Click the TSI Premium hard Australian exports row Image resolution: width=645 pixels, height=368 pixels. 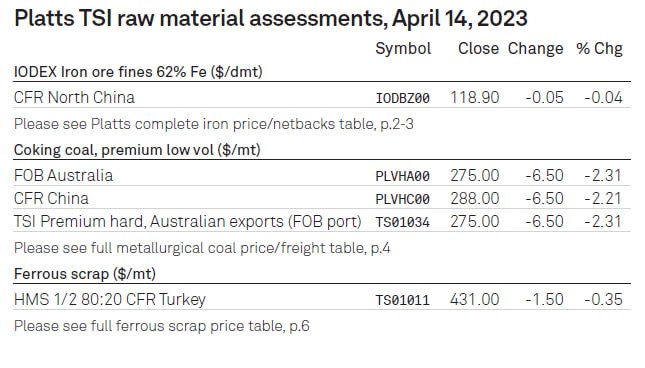pos(322,222)
